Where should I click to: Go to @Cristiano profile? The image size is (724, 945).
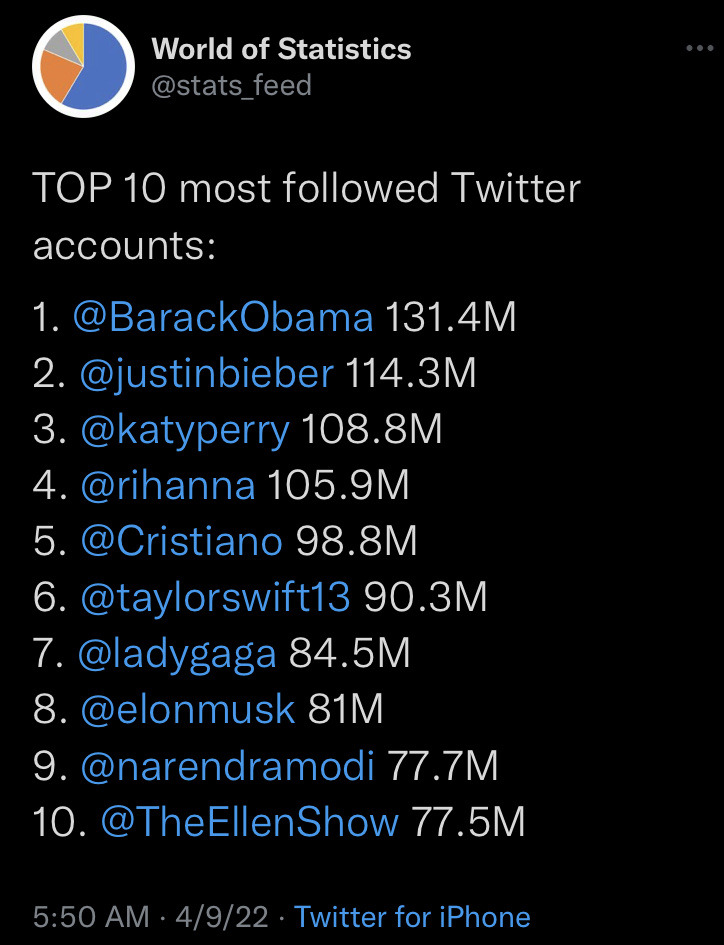181,541
